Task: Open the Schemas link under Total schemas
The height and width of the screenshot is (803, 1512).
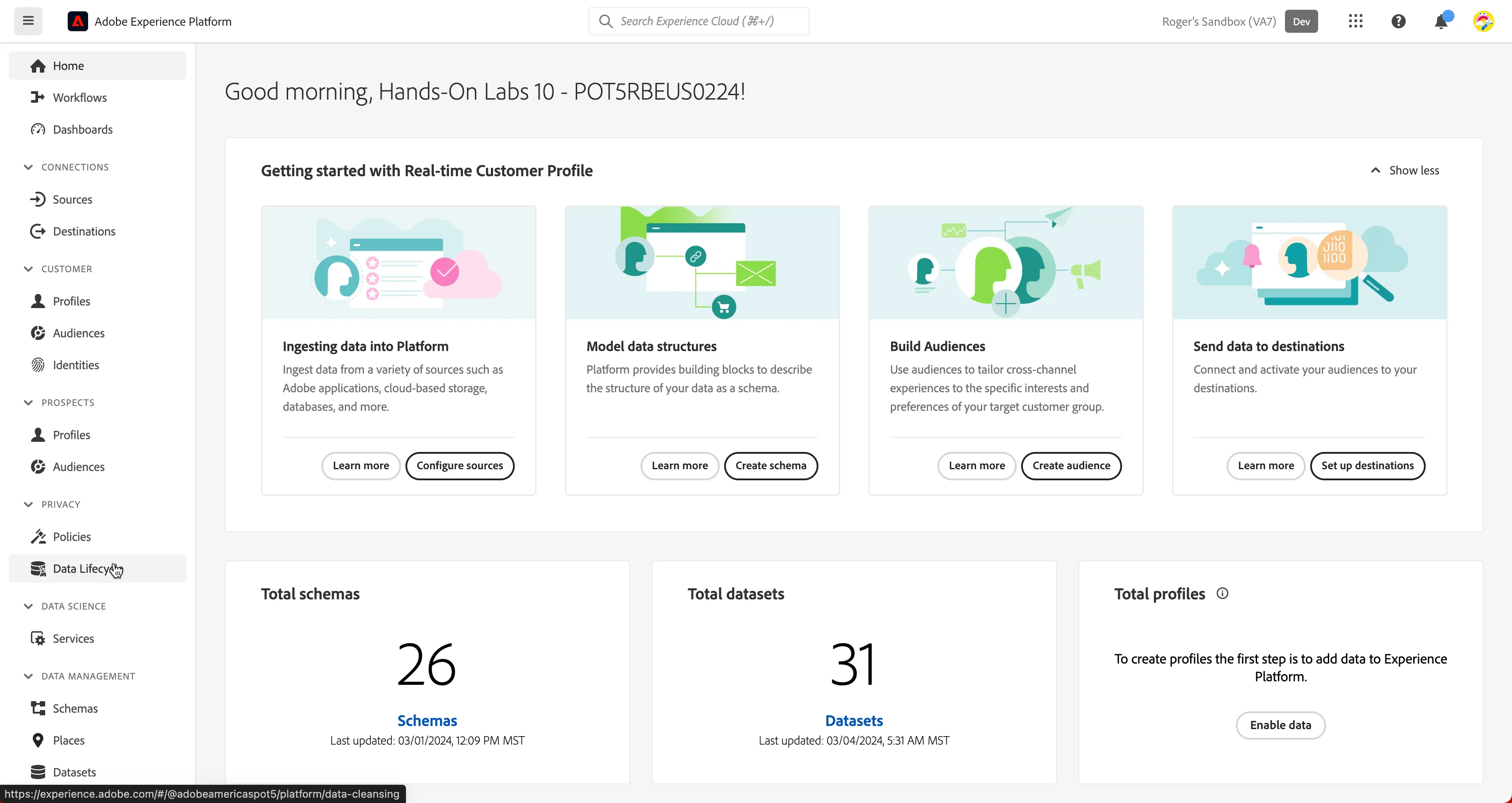Action: pyautogui.click(x=427, y=720)
